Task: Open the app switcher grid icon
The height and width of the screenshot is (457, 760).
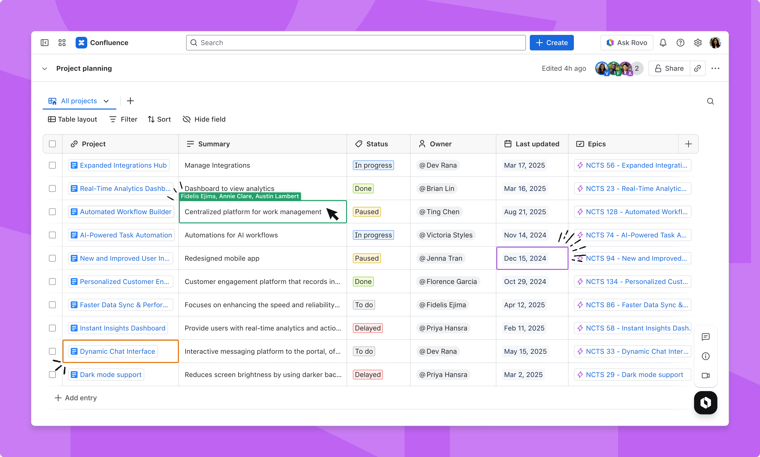Action: (x=62, y=43)
